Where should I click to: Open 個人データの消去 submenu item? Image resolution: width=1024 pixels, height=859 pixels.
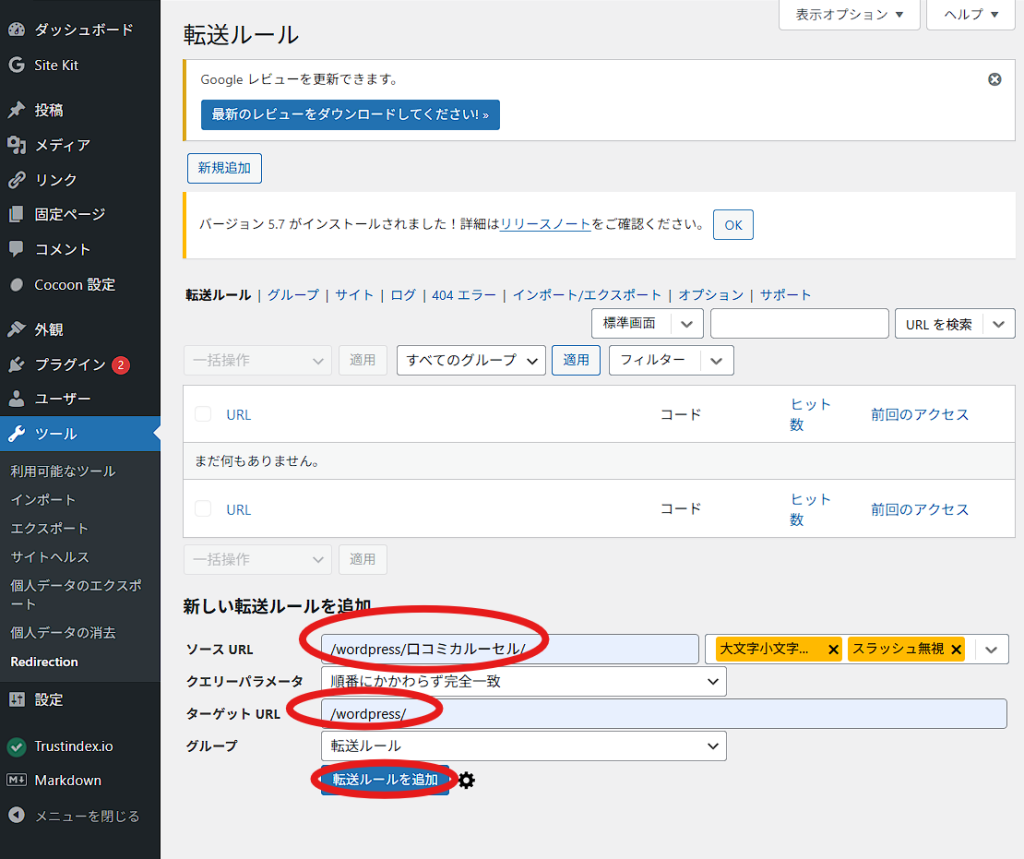point(63,632)
